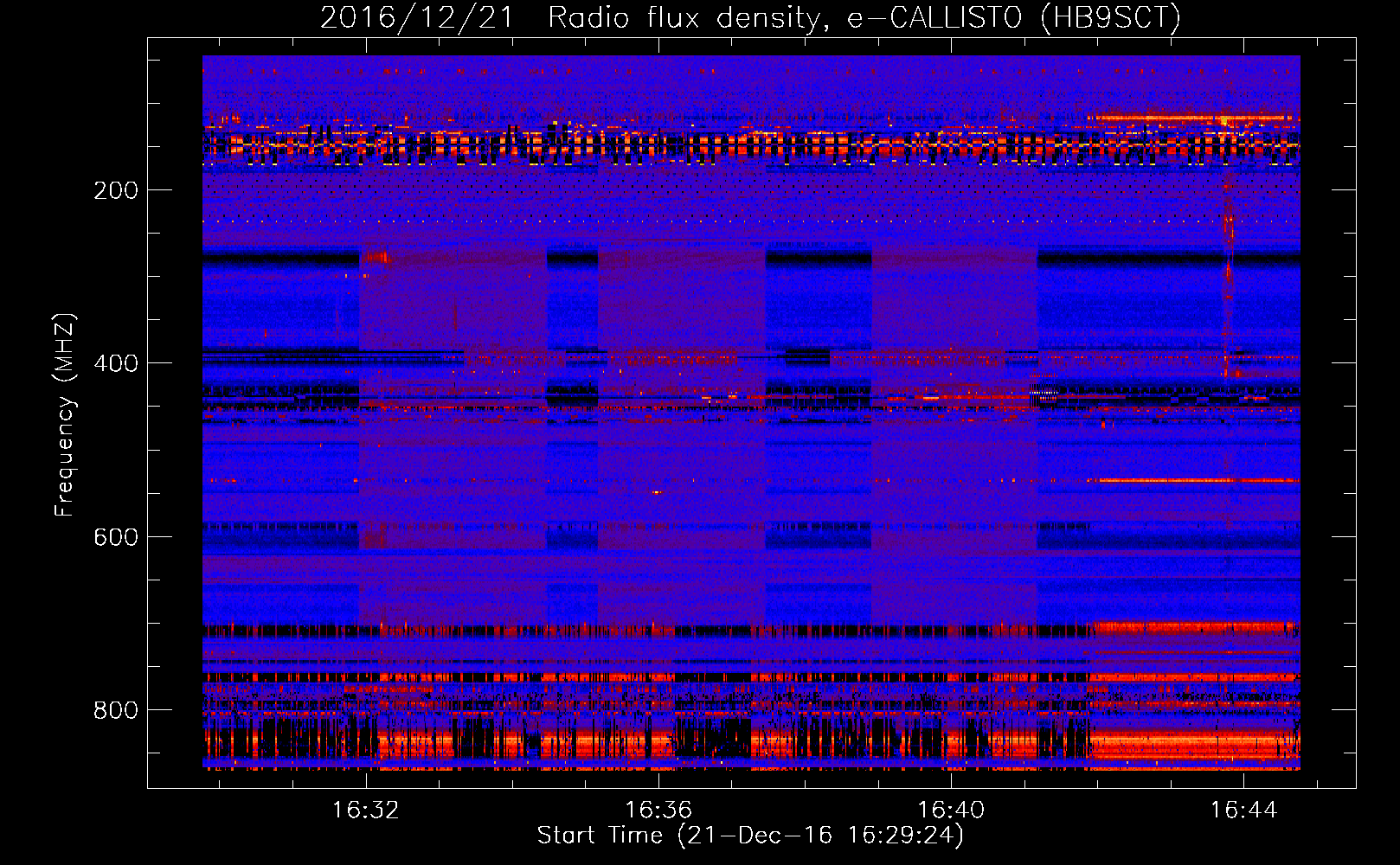Select the '600' frequency tick label
1400x865 pixels.
116,537
